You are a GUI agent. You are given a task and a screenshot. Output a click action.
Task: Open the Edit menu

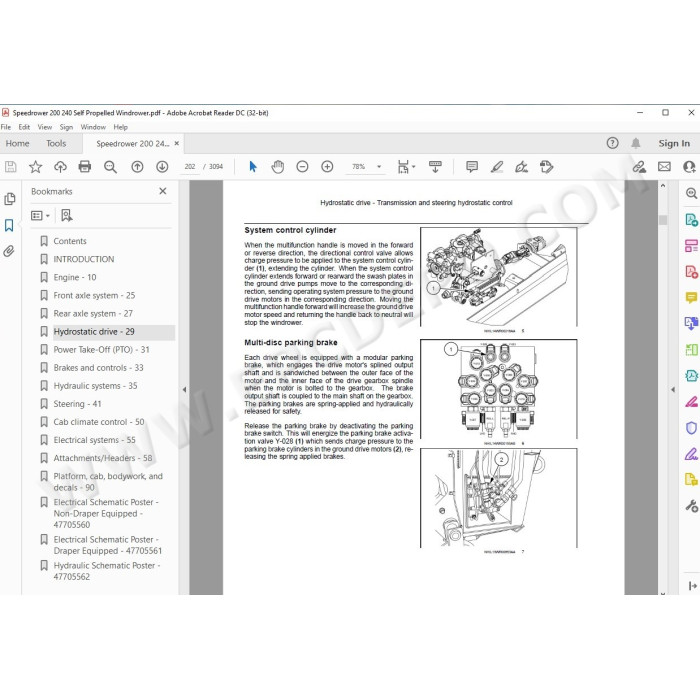[24, 127]
